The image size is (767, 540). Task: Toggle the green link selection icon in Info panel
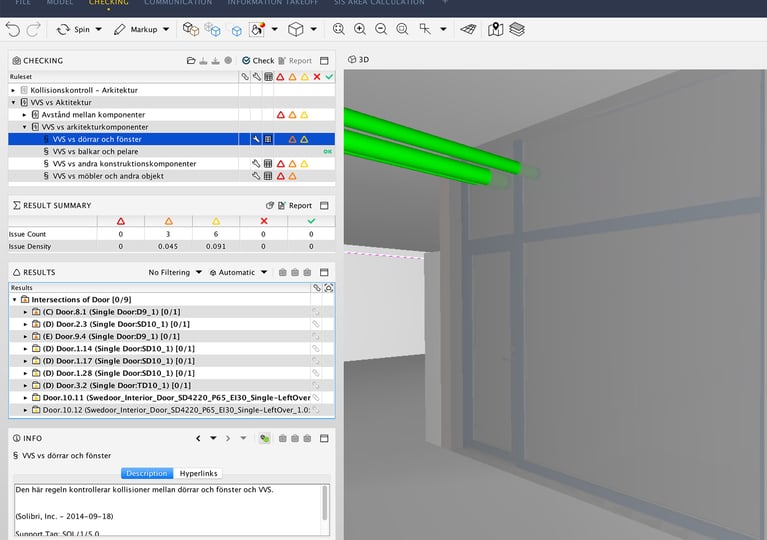click(x=265, y=438)
